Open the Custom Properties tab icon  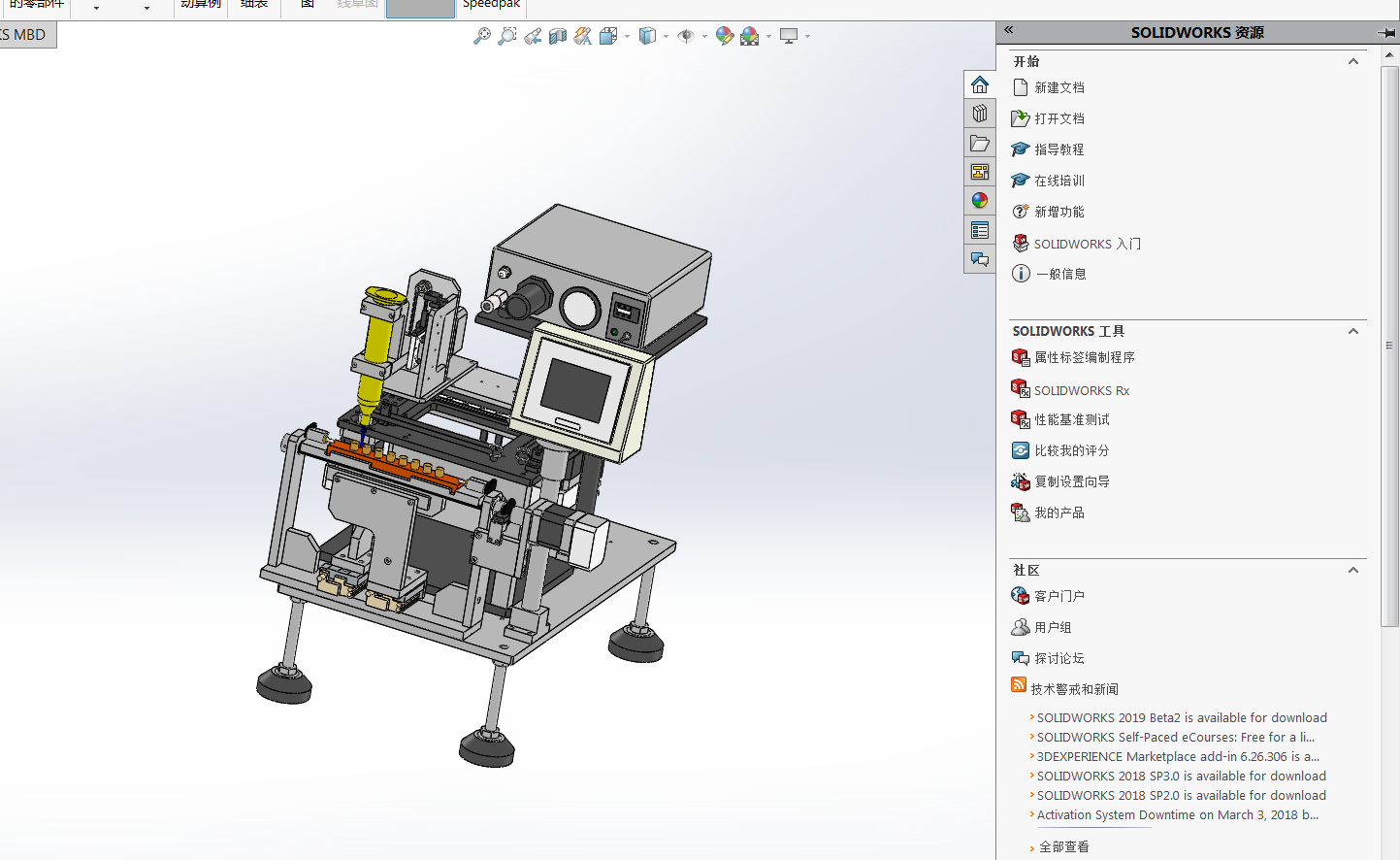point(980,230)
